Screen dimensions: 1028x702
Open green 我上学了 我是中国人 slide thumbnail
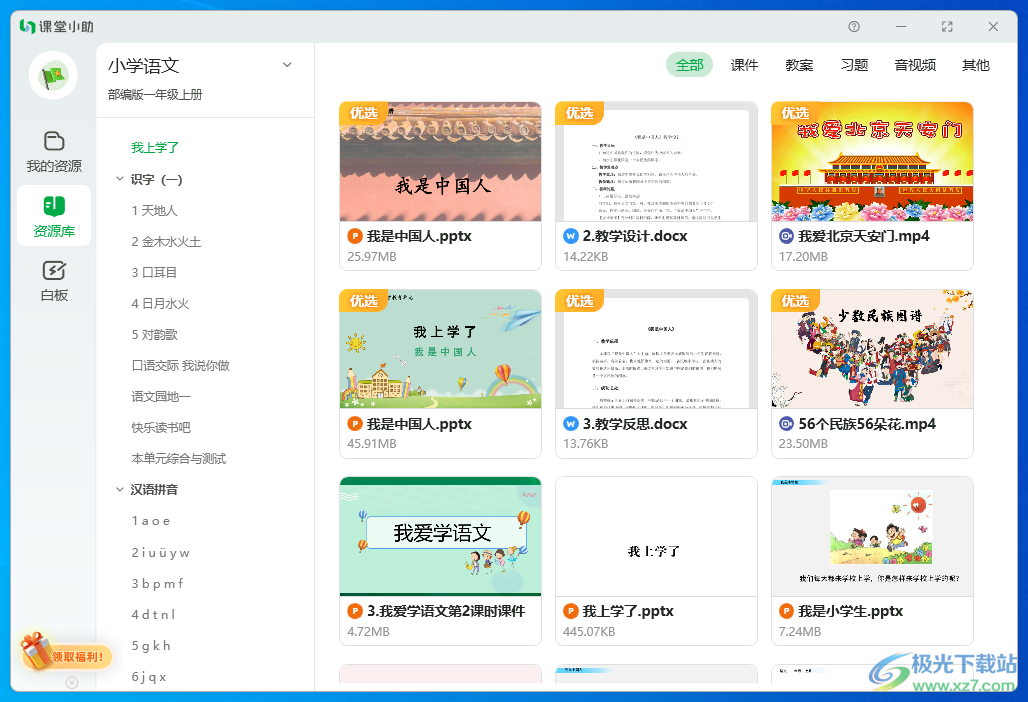point(441,349)
